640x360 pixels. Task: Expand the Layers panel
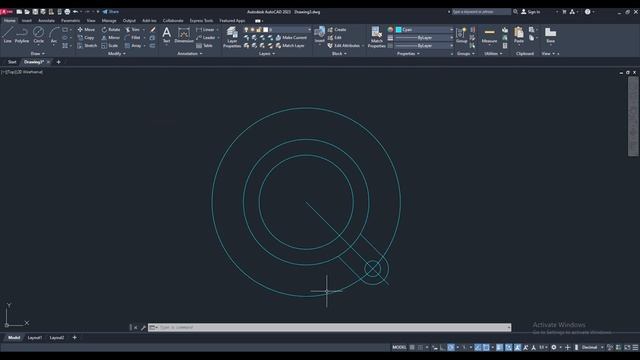pyautogui.click(x=267, y=53)
